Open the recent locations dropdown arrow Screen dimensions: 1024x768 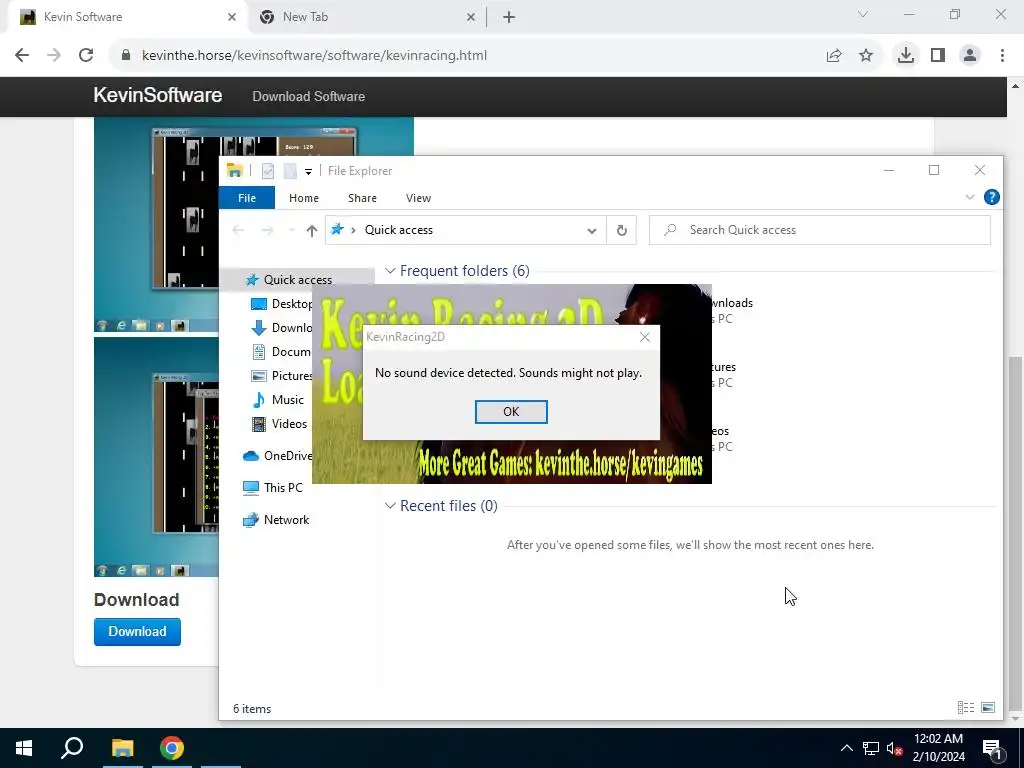pos(291,231)
